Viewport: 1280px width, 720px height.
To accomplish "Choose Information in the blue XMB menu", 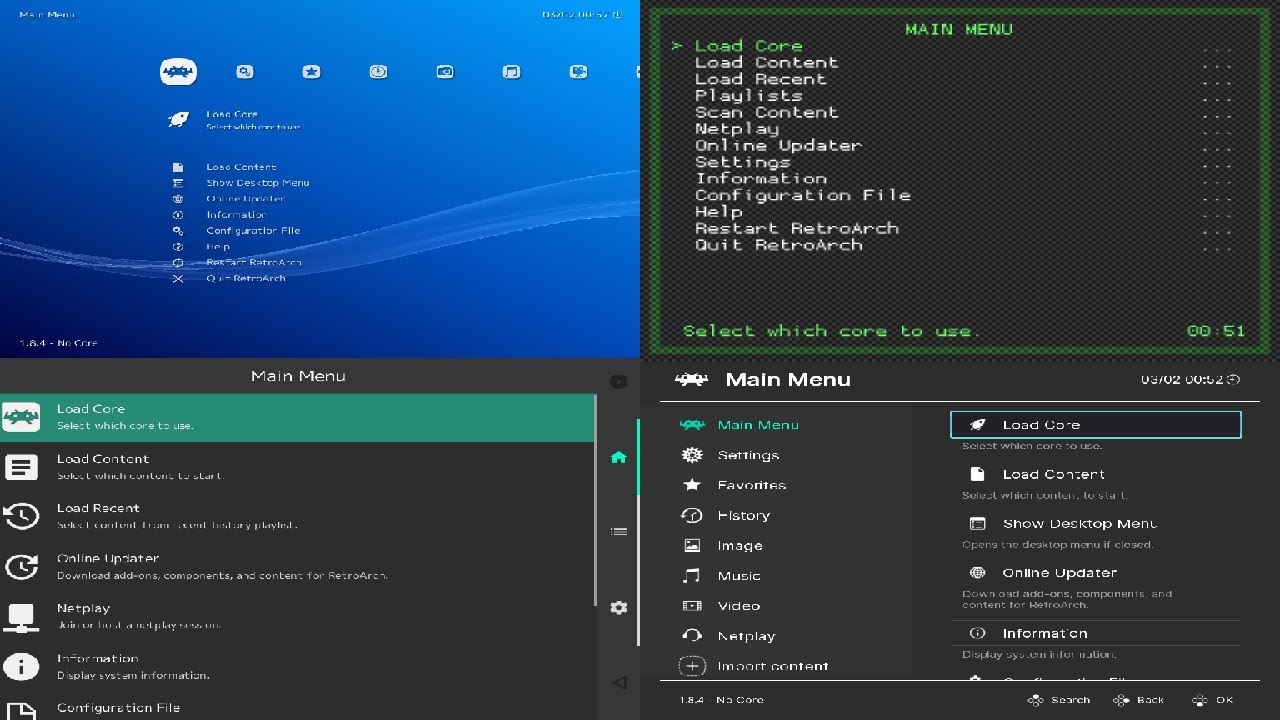I will [237, 215].
